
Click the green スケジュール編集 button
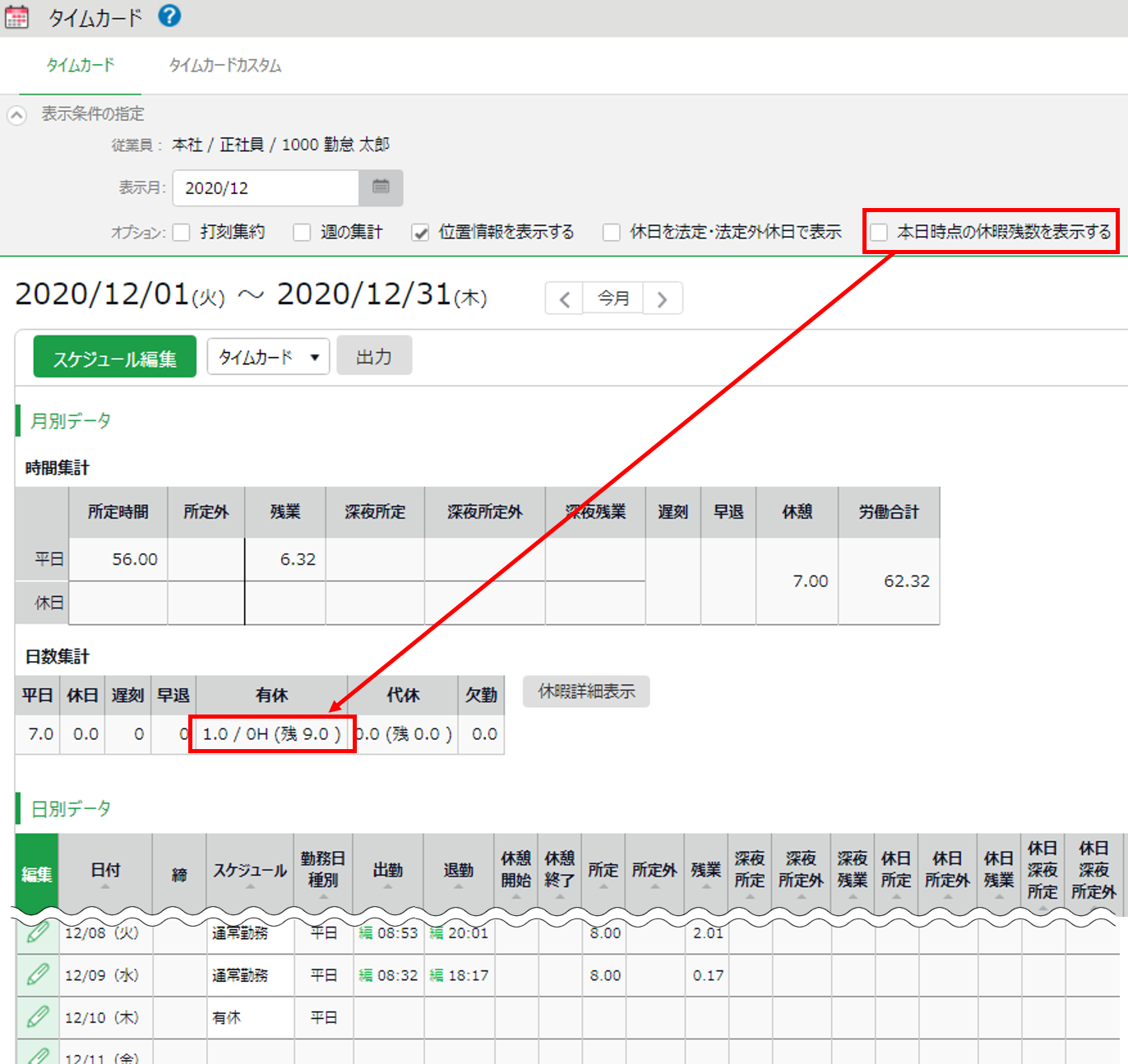[114, 357]
